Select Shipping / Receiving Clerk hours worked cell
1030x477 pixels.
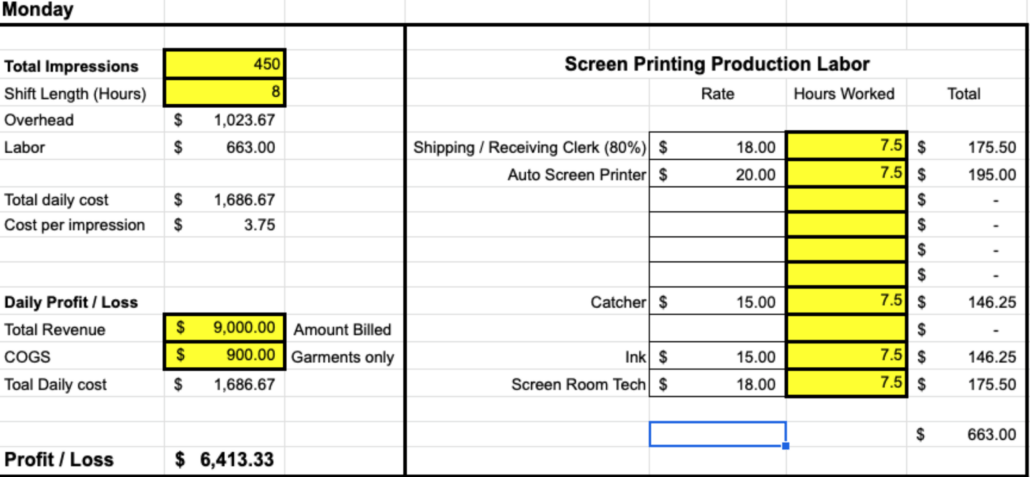[846, 146]
